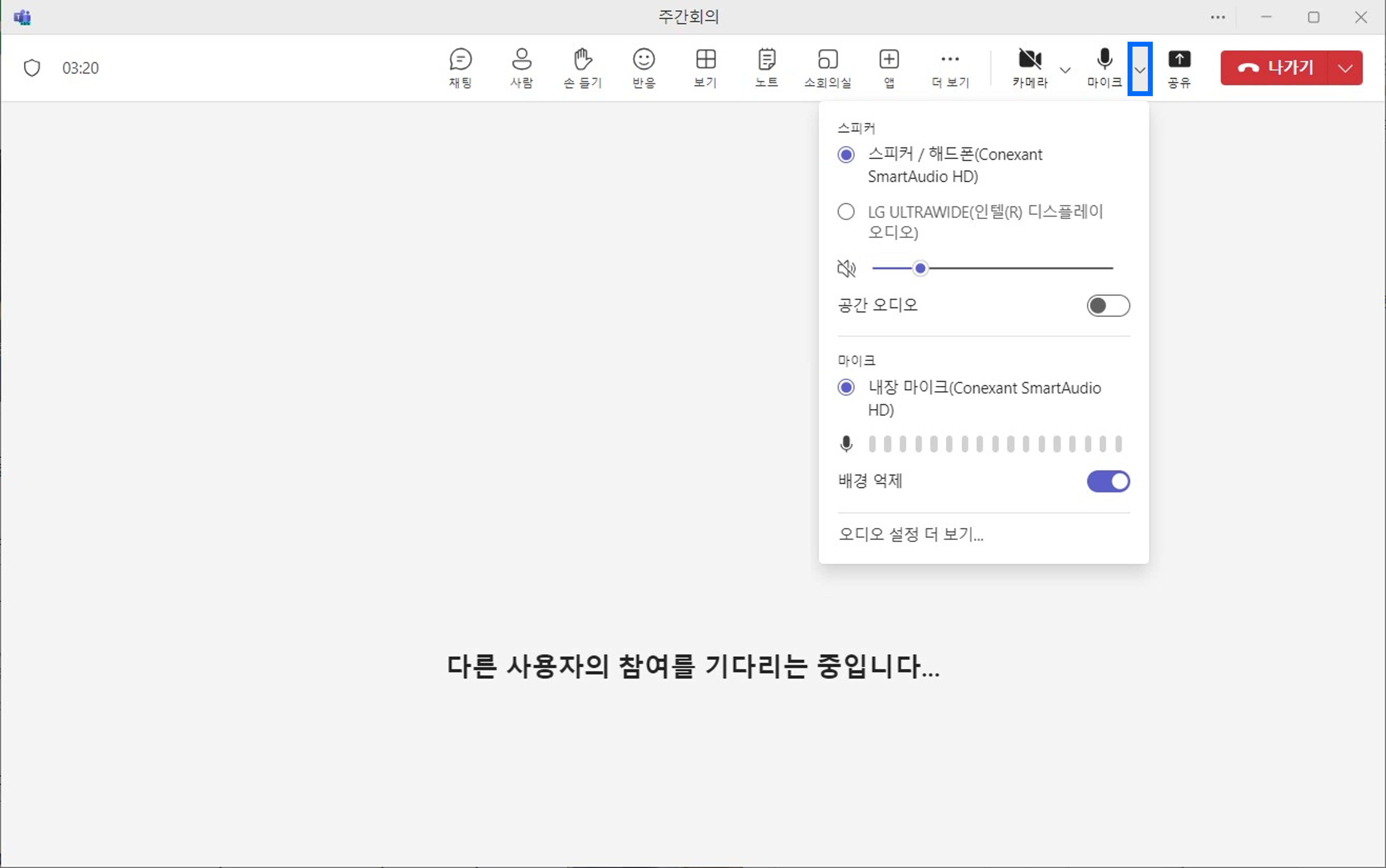Screen dimensions: 1386x868
Task: Open the title bar ellipsis menu
Action: tap(1218, 16)
